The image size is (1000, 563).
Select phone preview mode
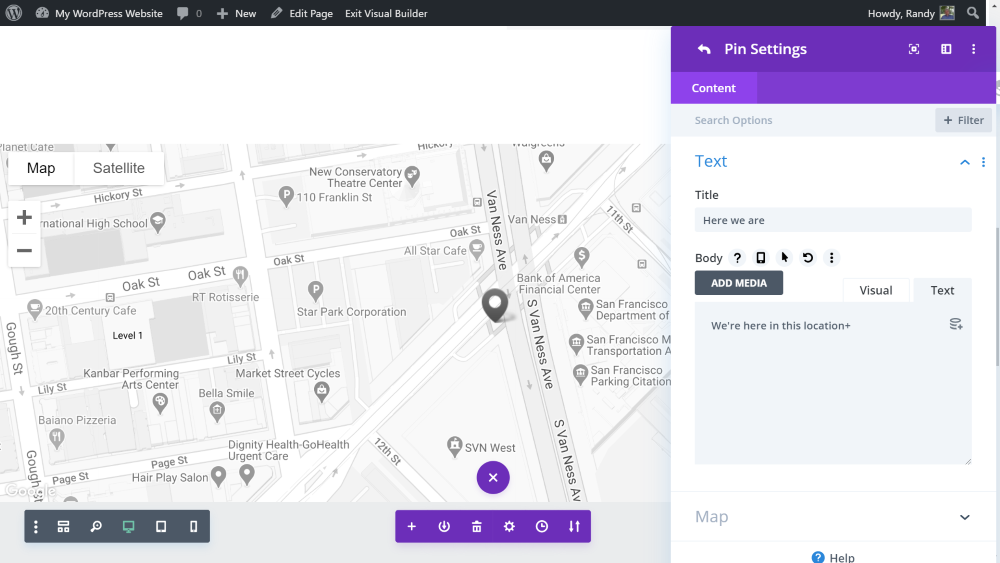[193, 527]
